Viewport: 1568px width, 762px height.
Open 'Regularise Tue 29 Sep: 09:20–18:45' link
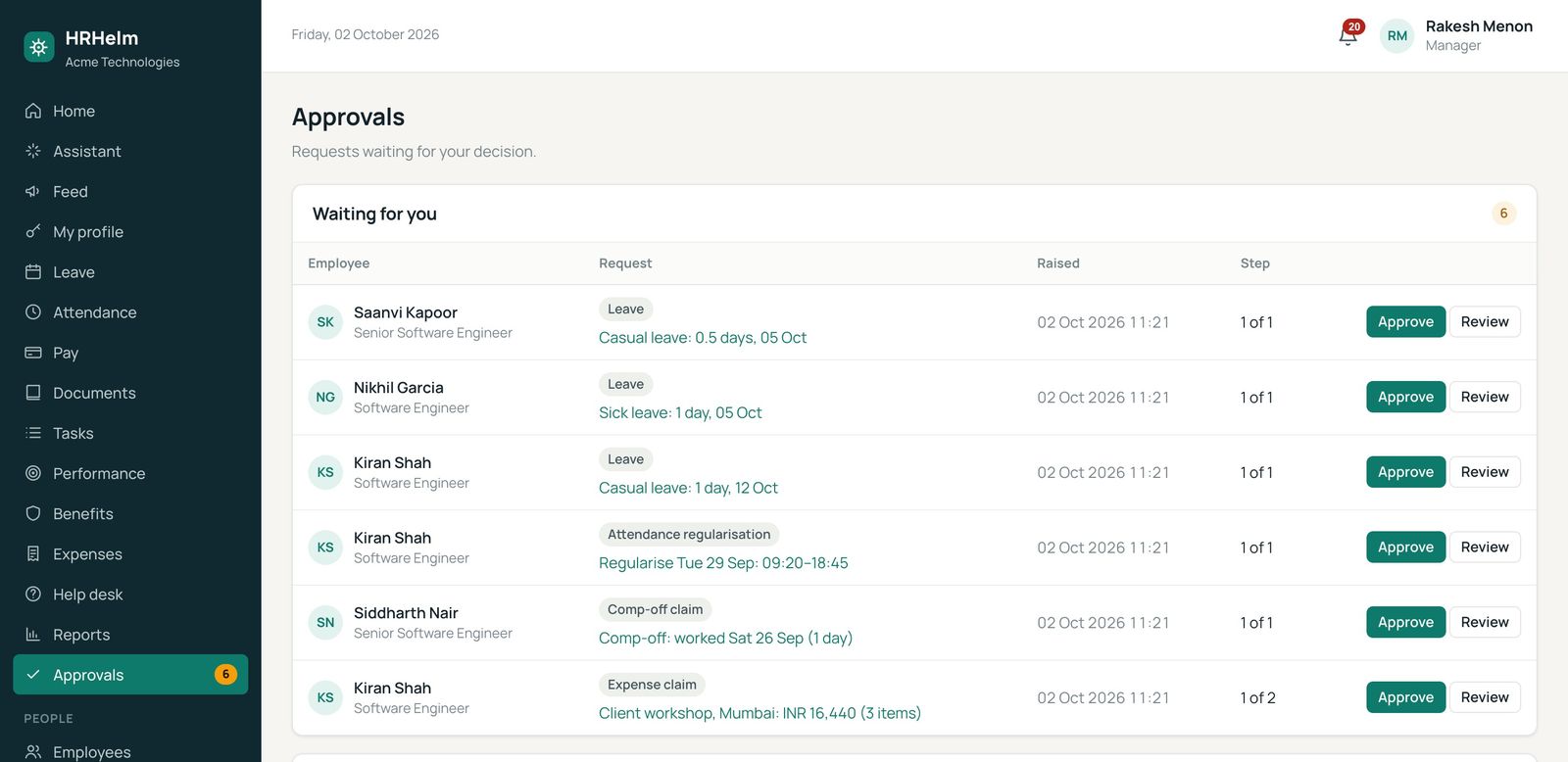pos(723,563)
